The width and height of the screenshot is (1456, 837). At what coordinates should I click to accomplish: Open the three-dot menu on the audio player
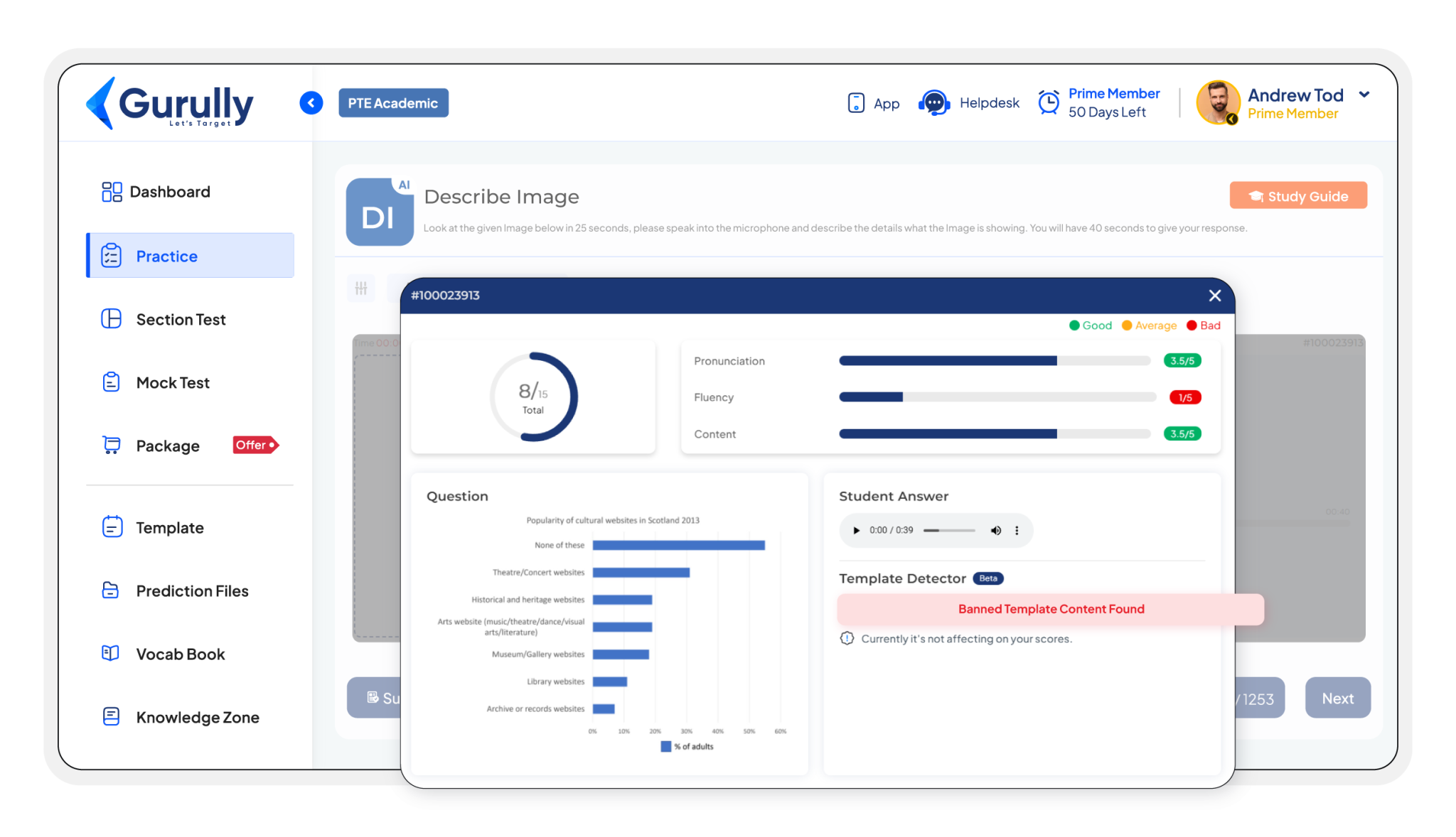1017,530
